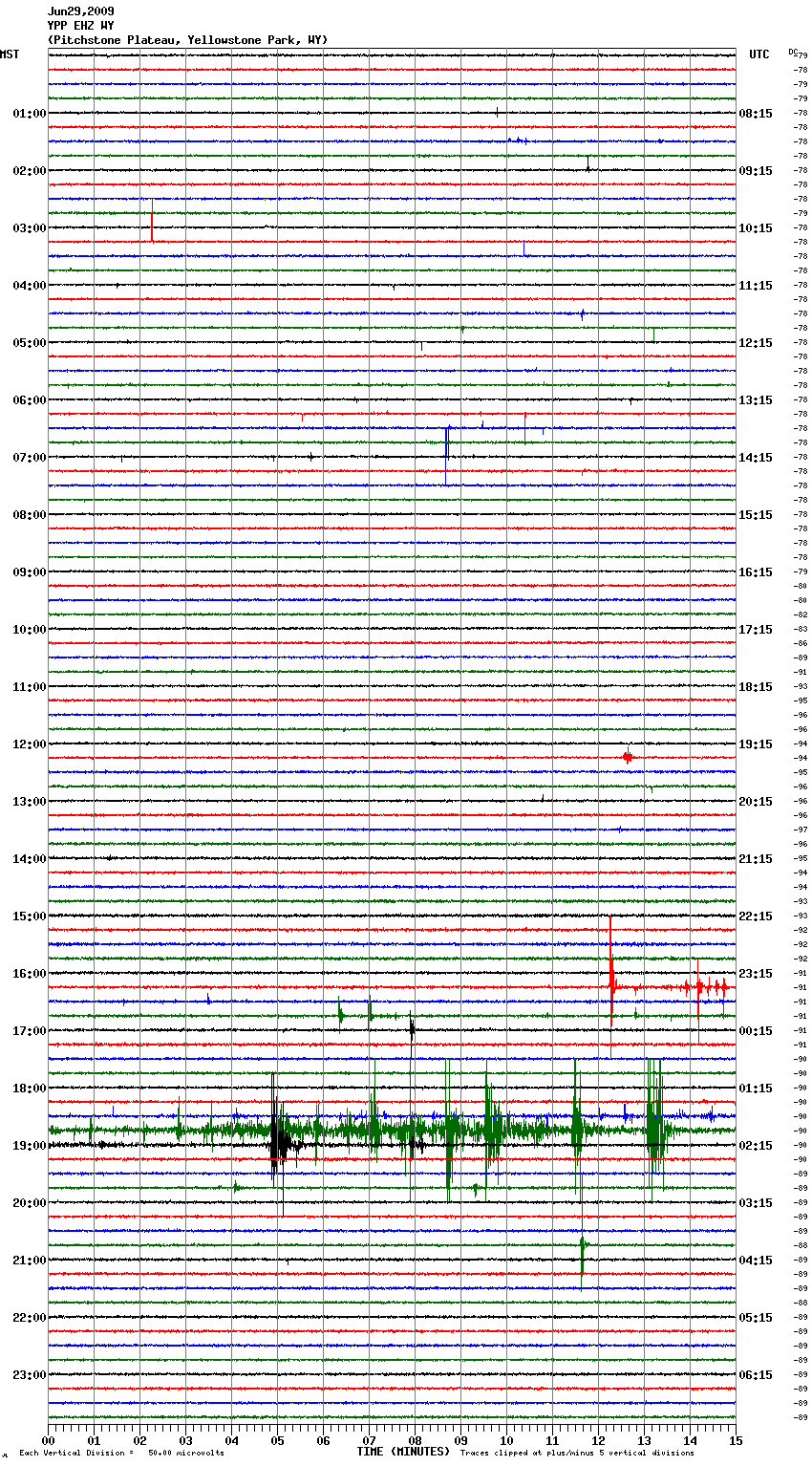Click the 00:15 UTC time label

[756, 1031]
